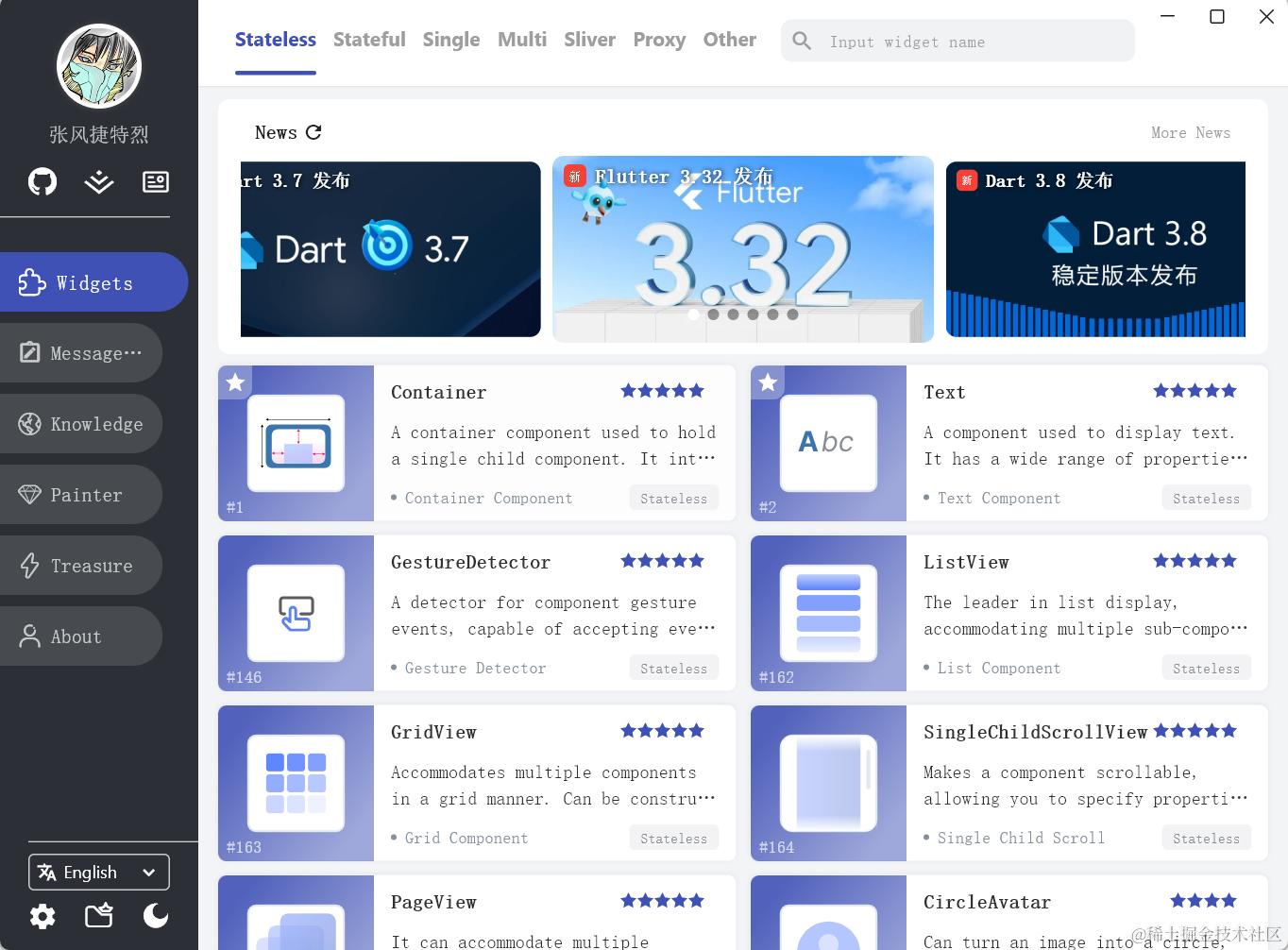Focus the Input widget name search field
Image resolution: width=1288 pixels, height=950 pixels.
coord(958,41)
